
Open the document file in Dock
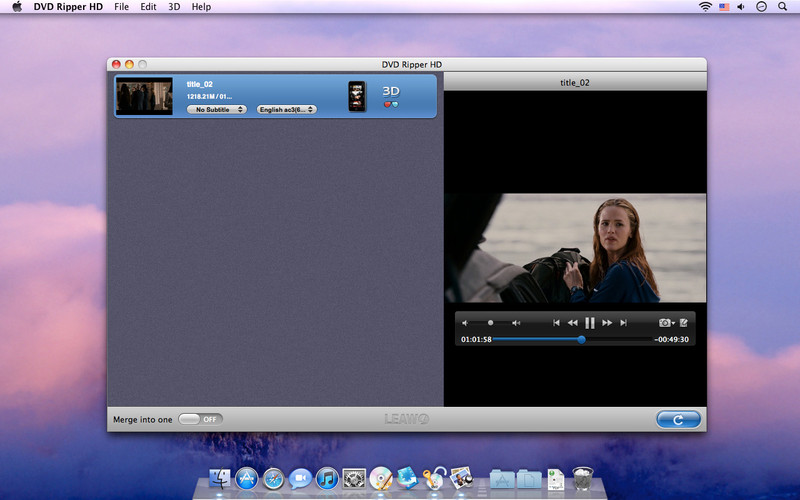pos(556,480)
